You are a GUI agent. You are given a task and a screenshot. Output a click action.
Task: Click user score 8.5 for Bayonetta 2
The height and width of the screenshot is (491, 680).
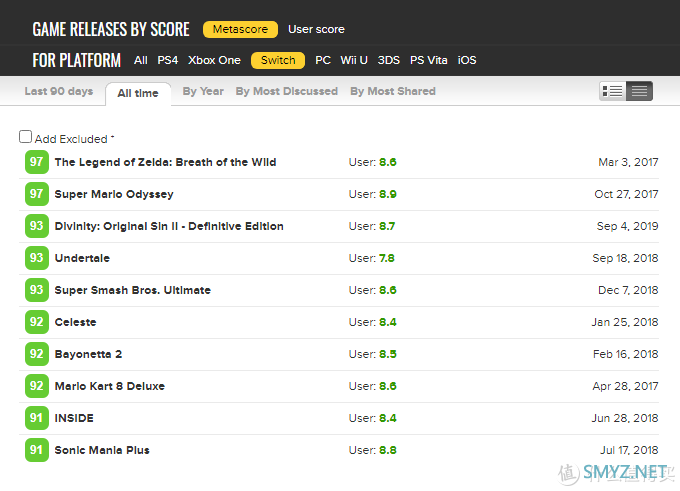(x=388, y=354)
